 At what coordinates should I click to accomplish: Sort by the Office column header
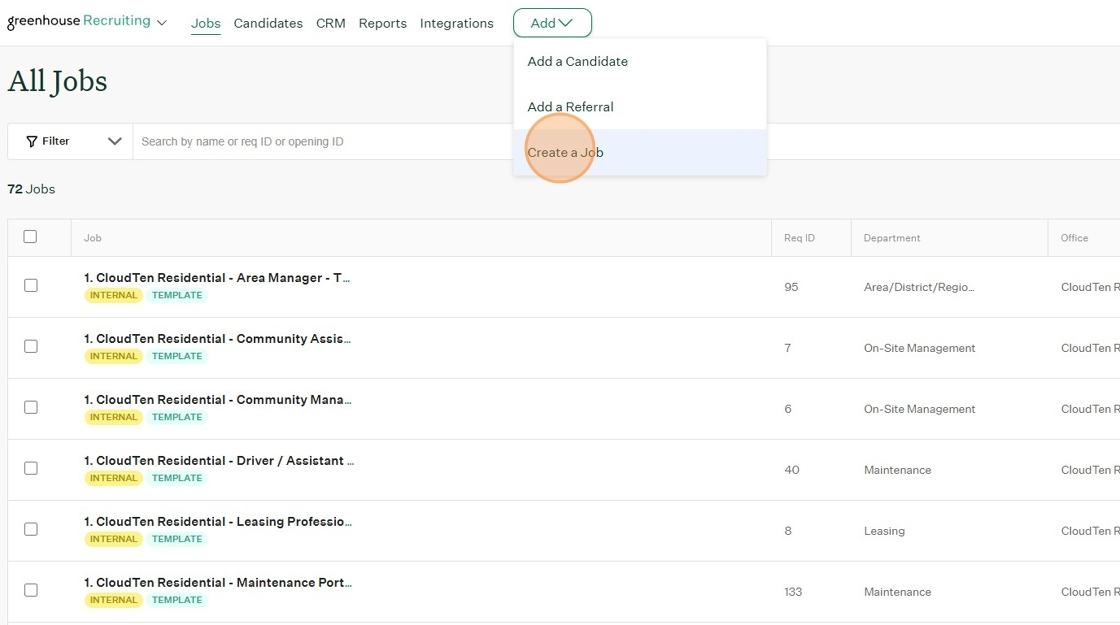[1074, 238]
